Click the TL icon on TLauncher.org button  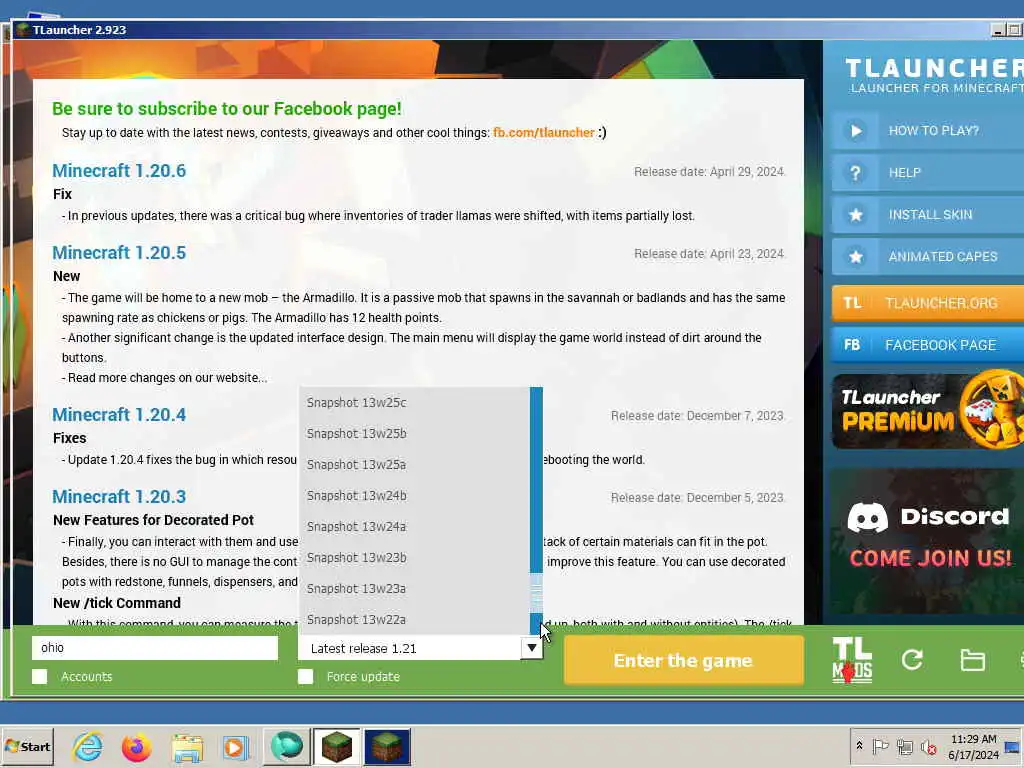(852, 303)
